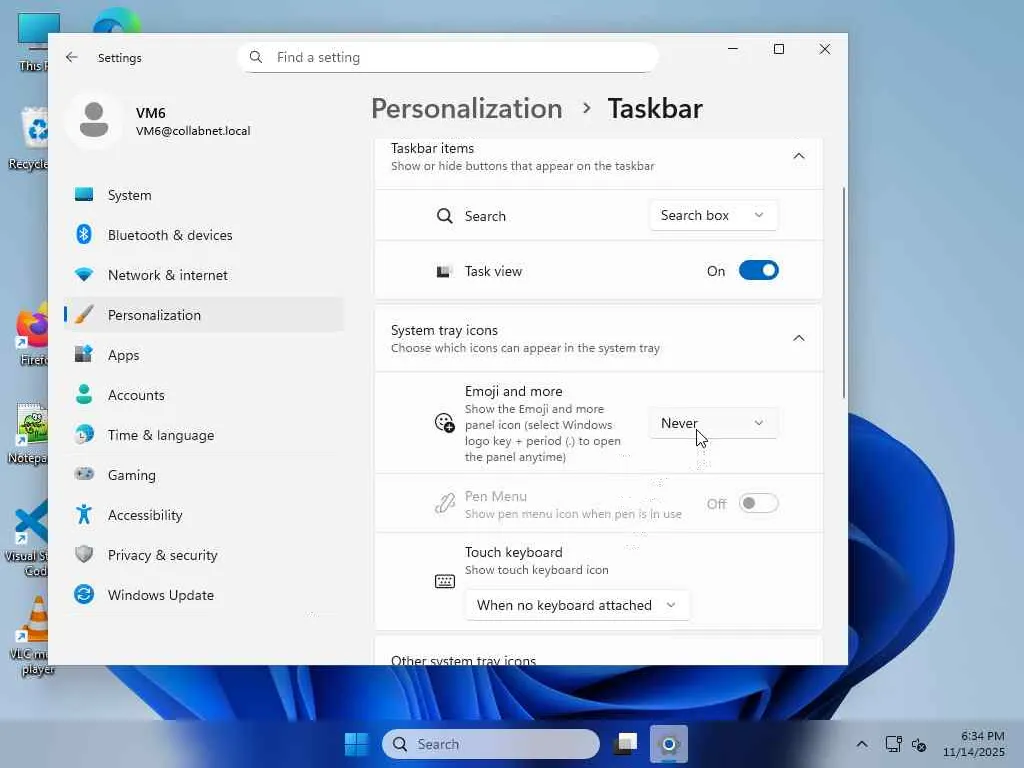Open Windows Update page

pos(204,594)
